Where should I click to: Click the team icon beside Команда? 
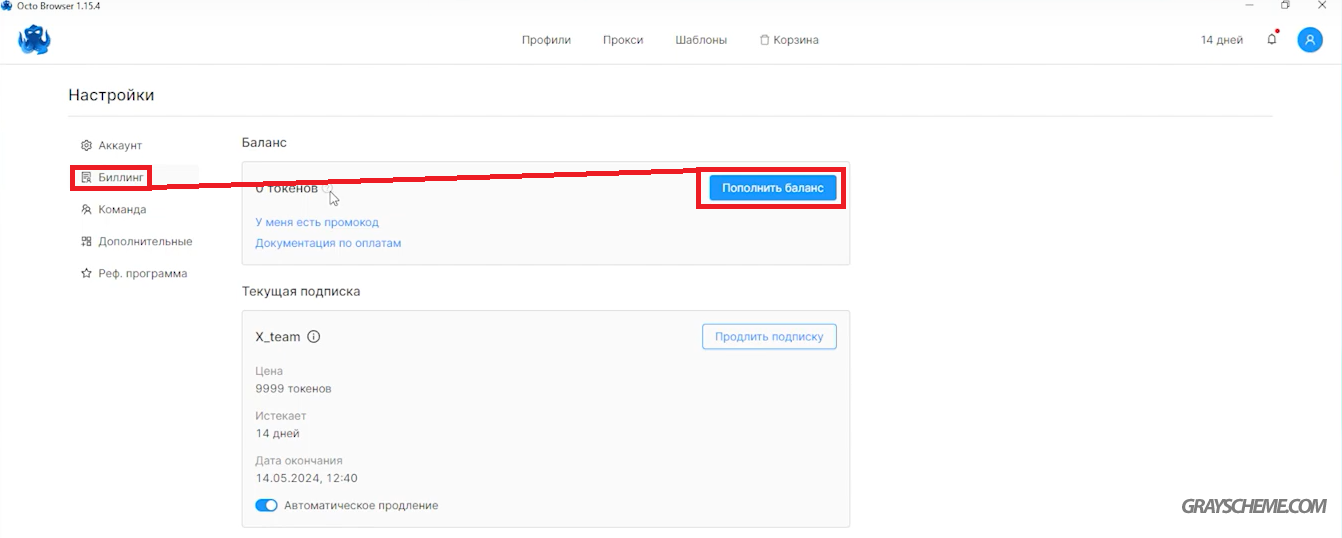pyautogui.click(x=87, y=210)
